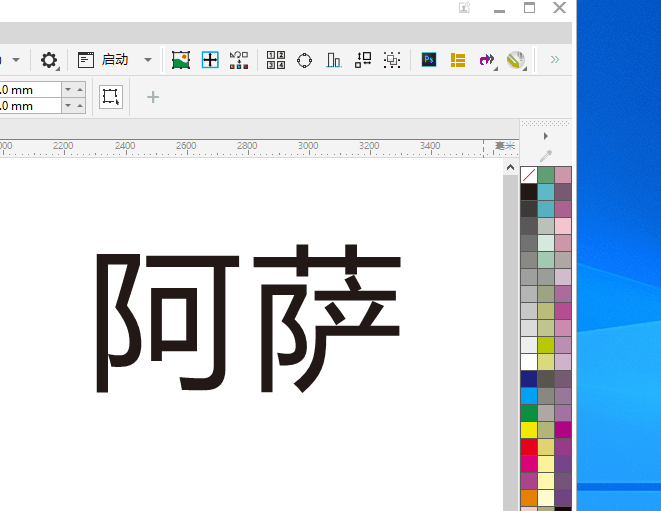Launch the Photoshop PS icon
Image resolution: width=661 pixels, height=511 pixels.
click(429, 60)
